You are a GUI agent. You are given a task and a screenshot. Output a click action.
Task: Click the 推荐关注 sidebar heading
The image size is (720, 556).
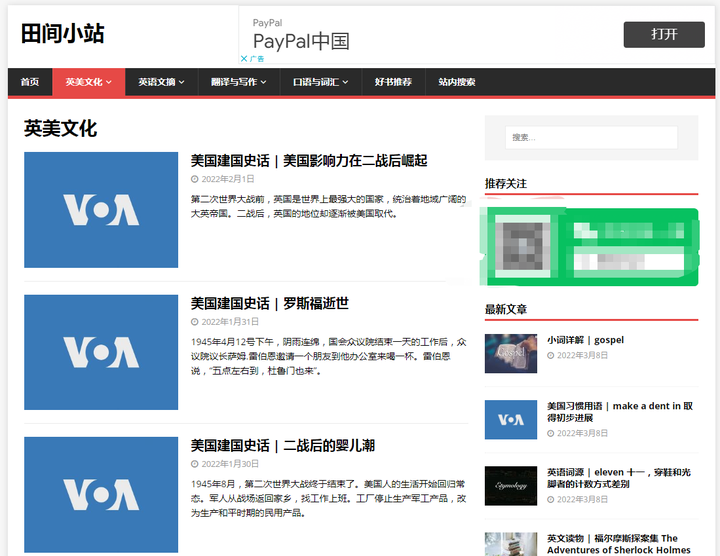(506, 184)
